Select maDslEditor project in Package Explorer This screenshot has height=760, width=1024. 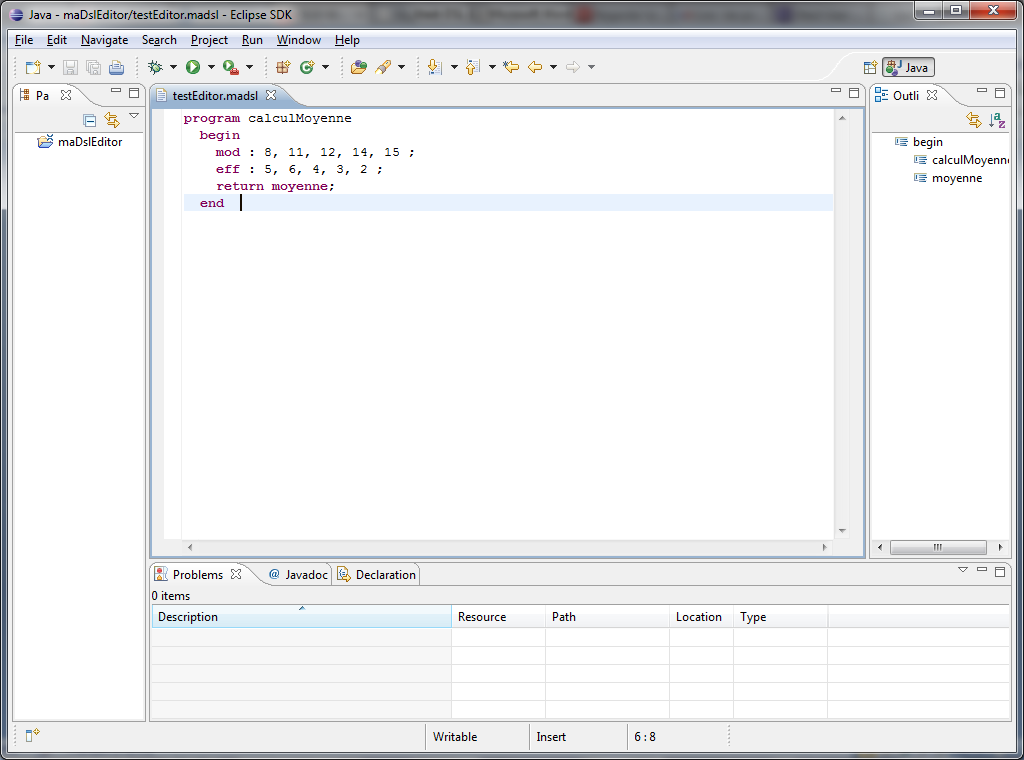pyautogui.click(x=89, y=142)
